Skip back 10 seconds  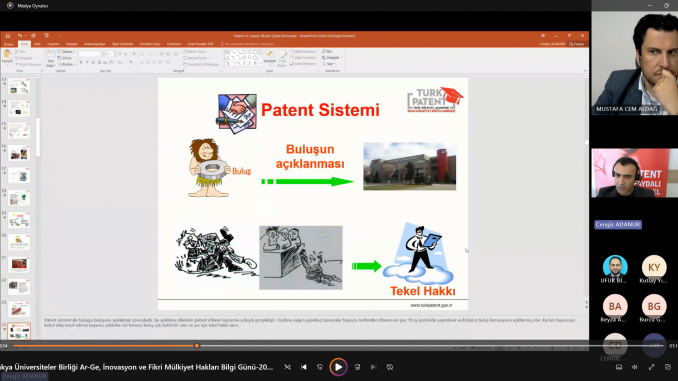pyautogui.click(x=320, y=367)
